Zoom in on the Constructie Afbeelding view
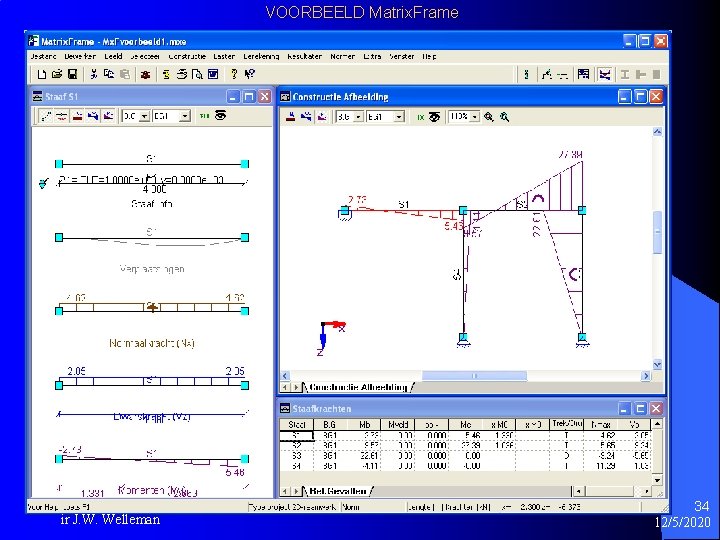Image resolution: width=720 pixels, height=540 pixels. point(489,117)
